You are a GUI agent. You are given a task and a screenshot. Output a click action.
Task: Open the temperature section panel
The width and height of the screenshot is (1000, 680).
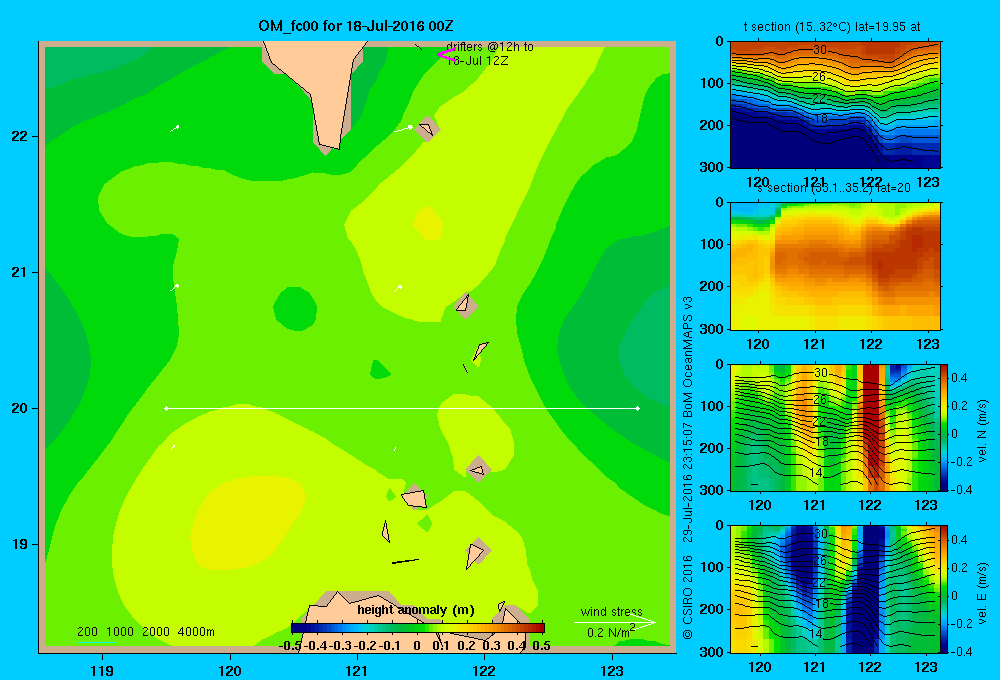[835, 105]
